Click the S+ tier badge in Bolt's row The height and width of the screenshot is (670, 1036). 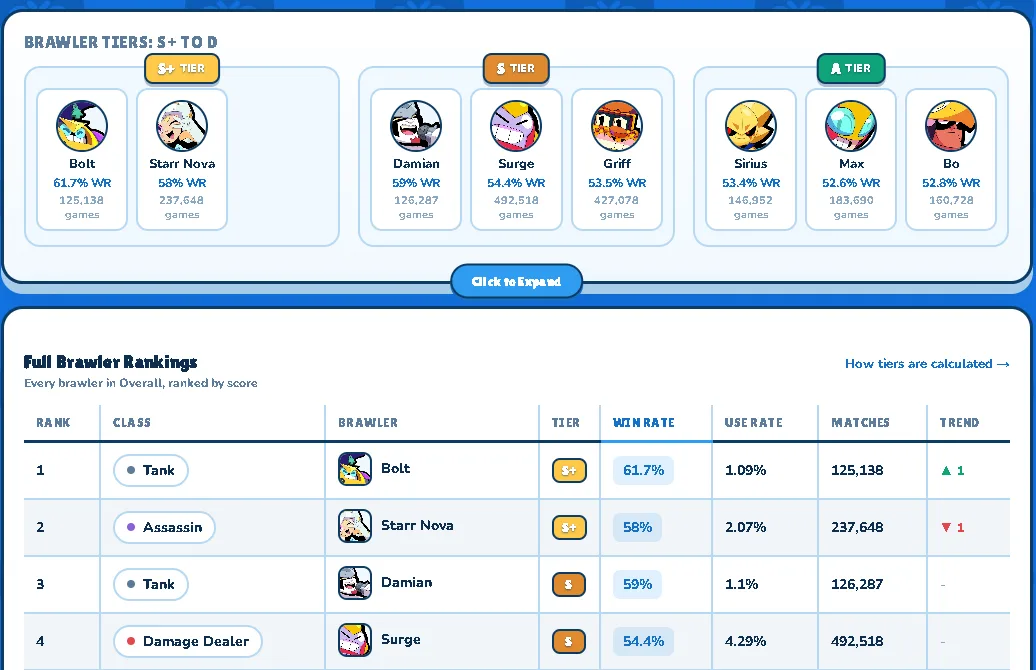[x=569, y=470]
